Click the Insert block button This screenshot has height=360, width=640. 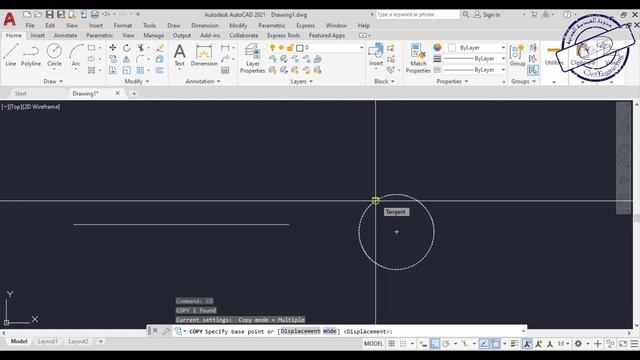(376, 54)
